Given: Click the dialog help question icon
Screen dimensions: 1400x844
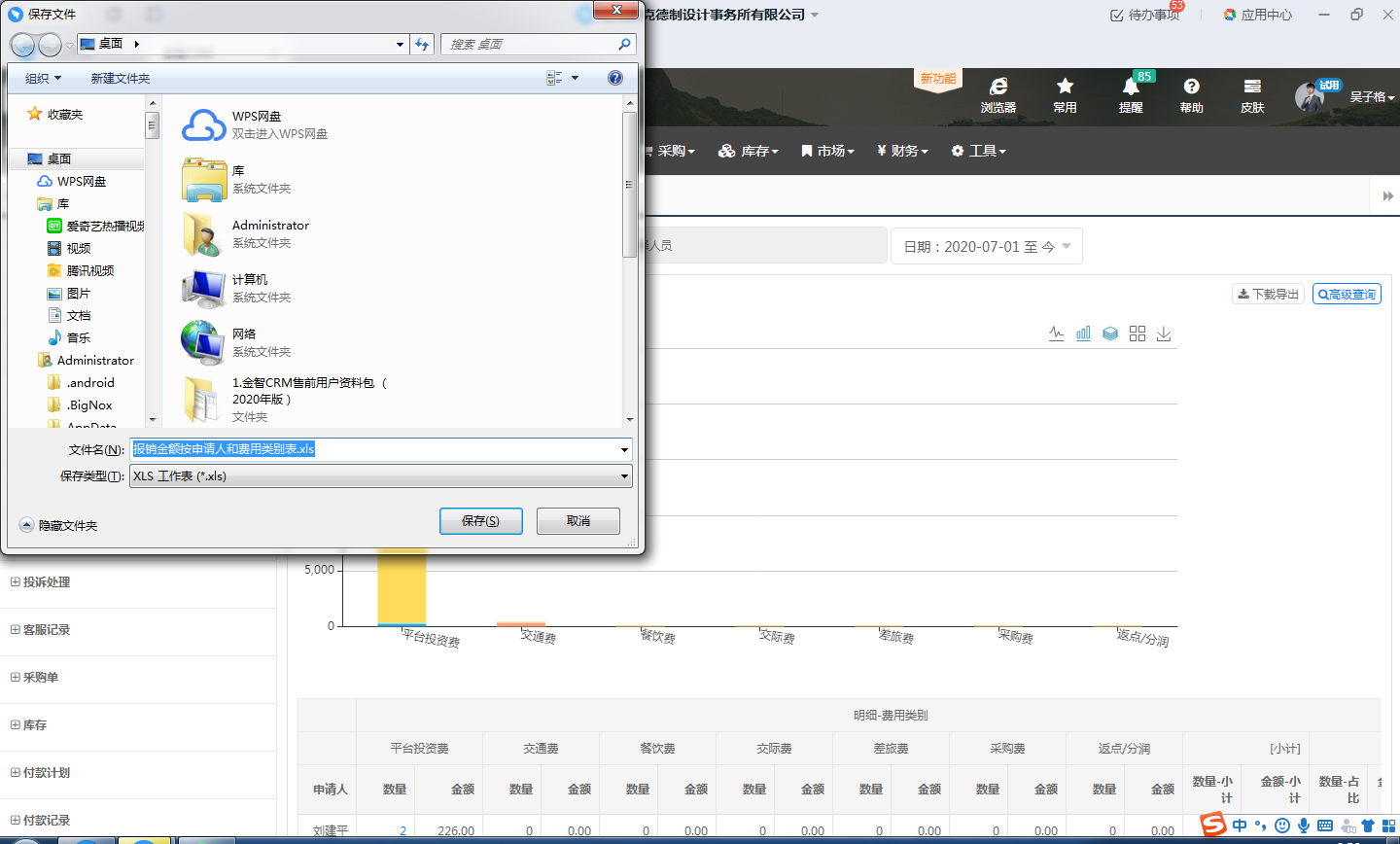Looking at the screenshot, I should click(x=615, y=78).
